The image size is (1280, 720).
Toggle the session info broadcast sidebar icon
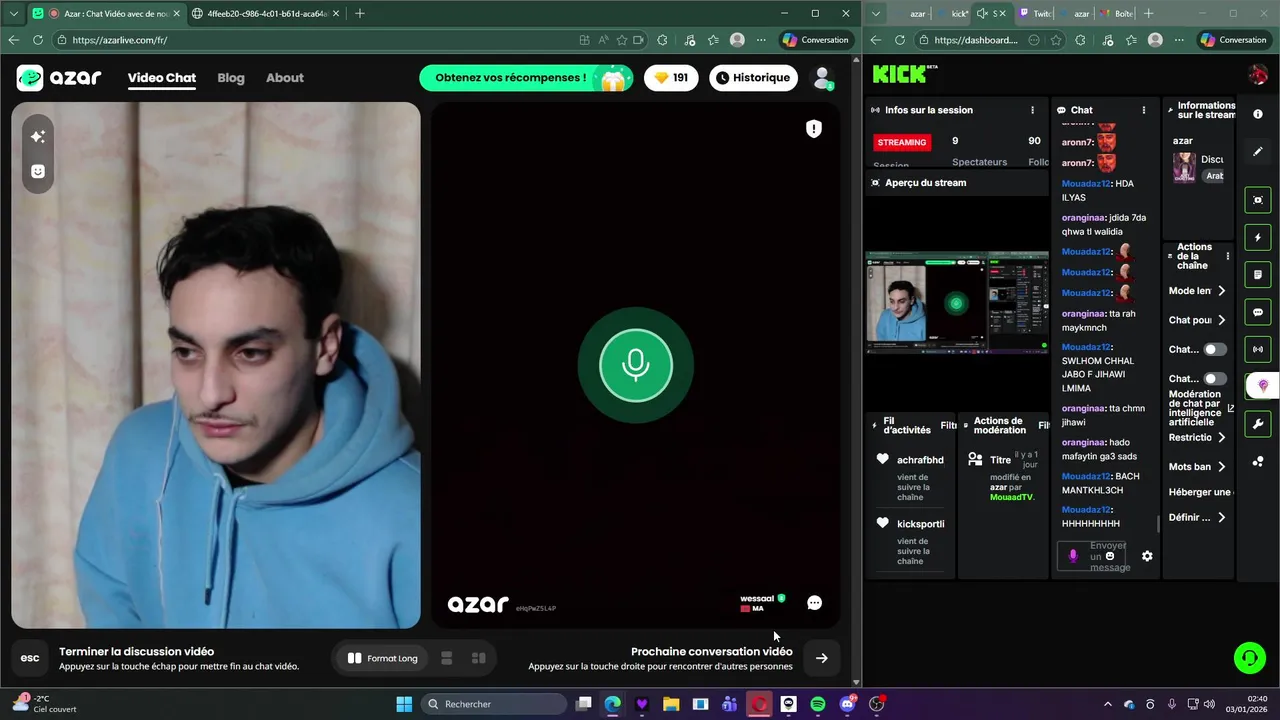coord(1258,349)
